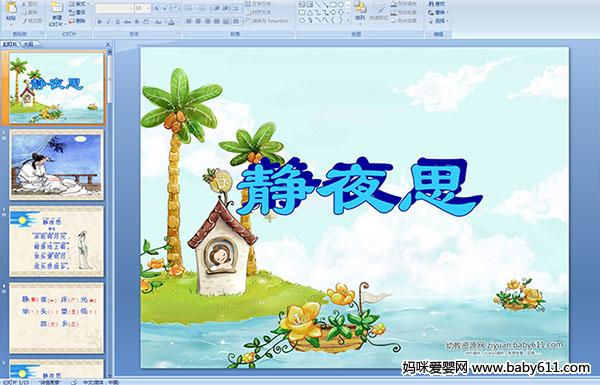Switch to the Slides (幻灯片) tab

(x=10, y=44)
